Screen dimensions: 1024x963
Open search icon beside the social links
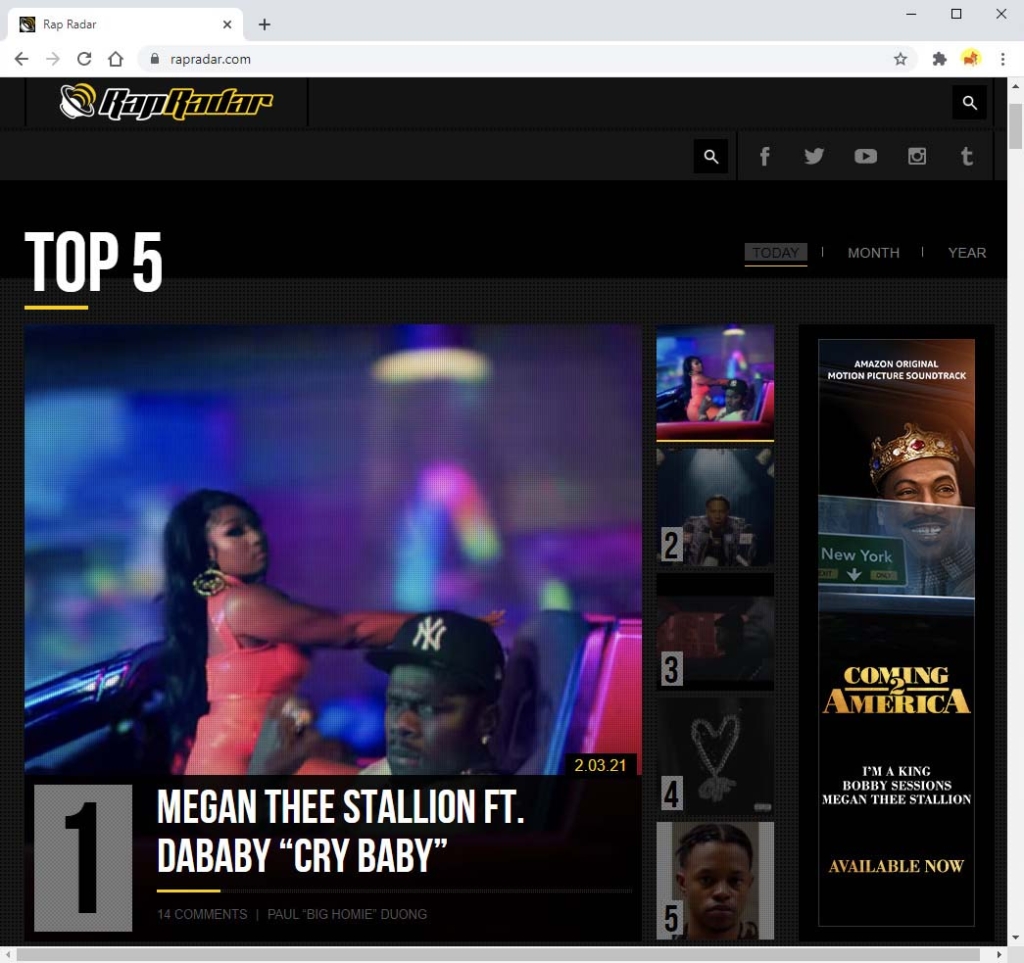tap(711, 156)
